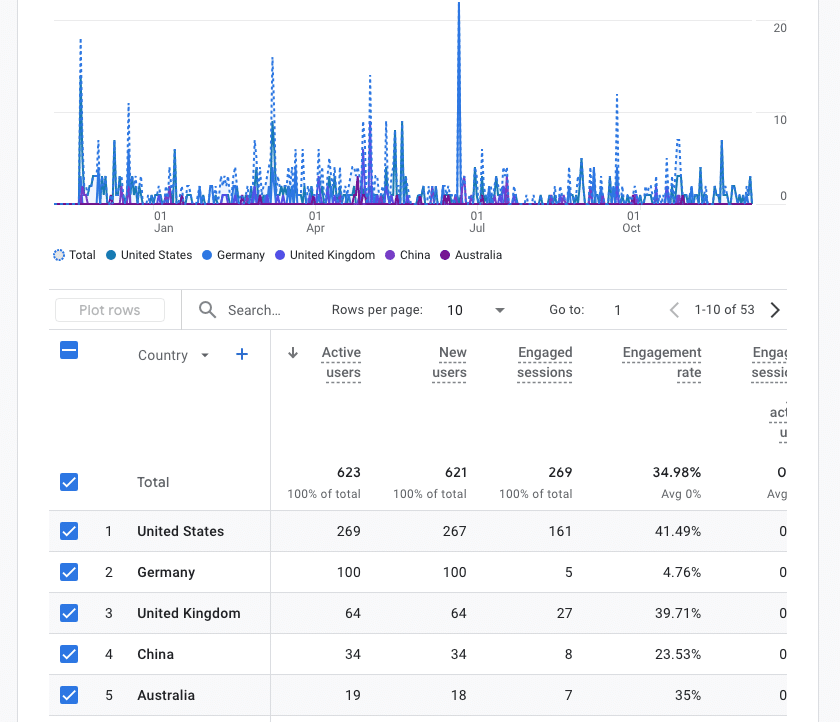Sort by New users column

coord(451,363)
